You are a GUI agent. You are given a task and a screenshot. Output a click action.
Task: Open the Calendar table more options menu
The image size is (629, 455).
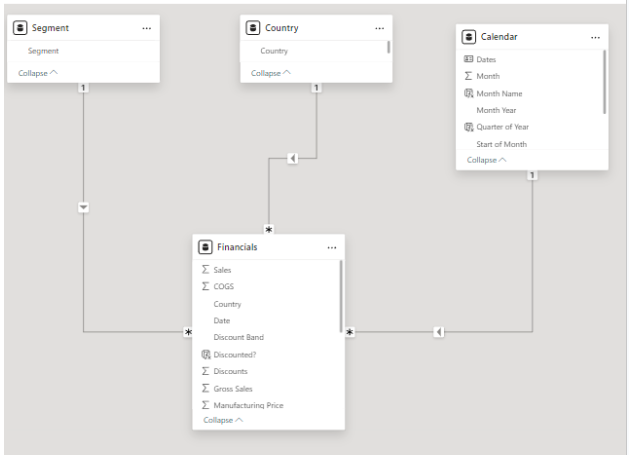pos(595,37)
